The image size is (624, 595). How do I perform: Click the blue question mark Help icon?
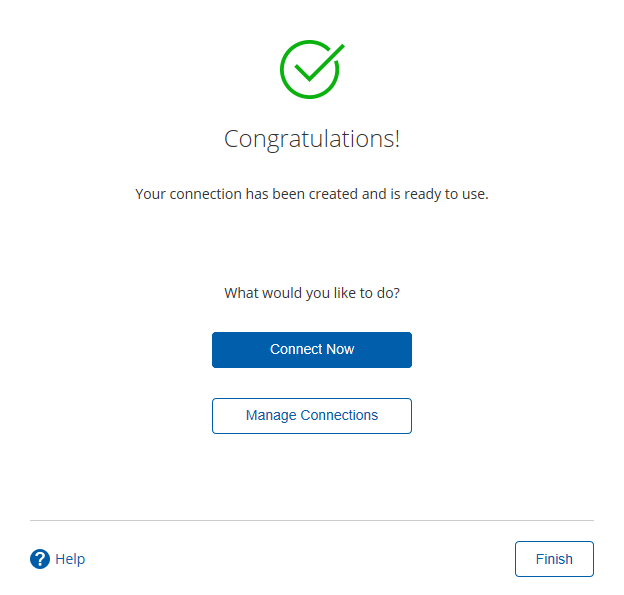pos(40,559)
